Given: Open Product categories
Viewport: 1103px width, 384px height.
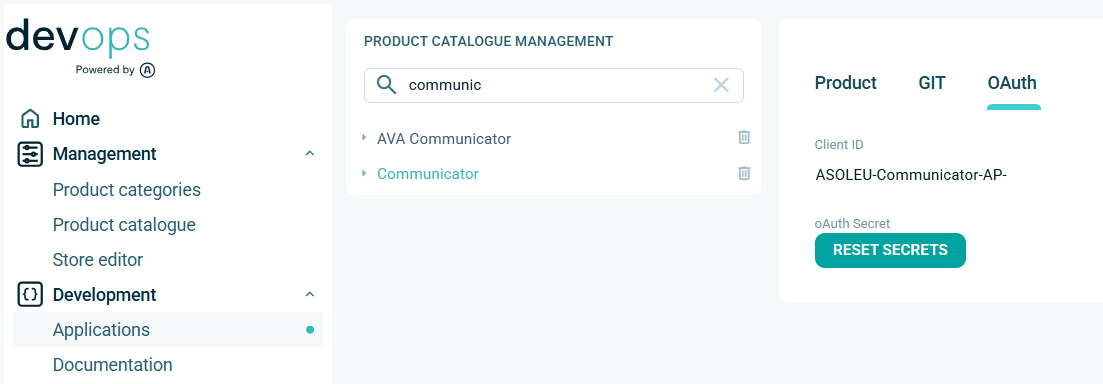Looking at the screenshot, I should [127, 190].
